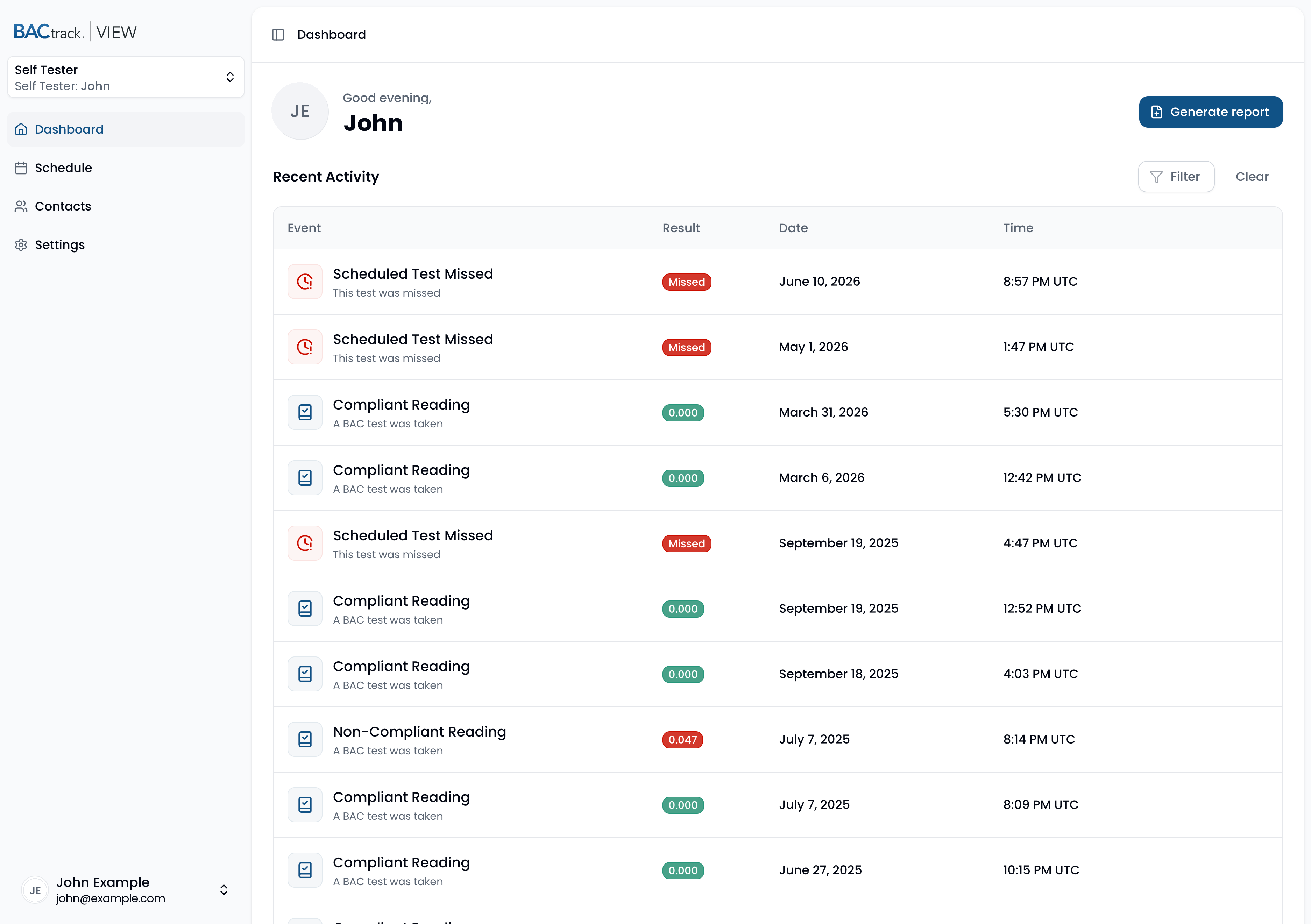Click document icon in Generate report button
This screenshot has width=1311, height=924.
(x=1156, y=112)
